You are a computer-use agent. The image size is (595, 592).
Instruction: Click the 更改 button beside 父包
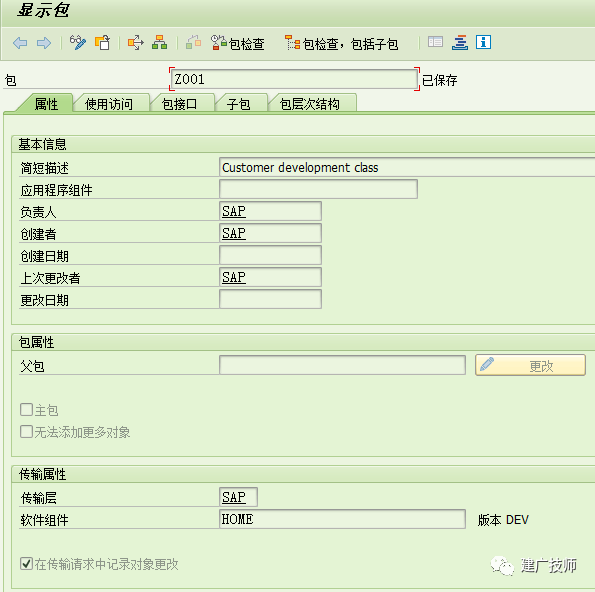click(x=530, y=365)
